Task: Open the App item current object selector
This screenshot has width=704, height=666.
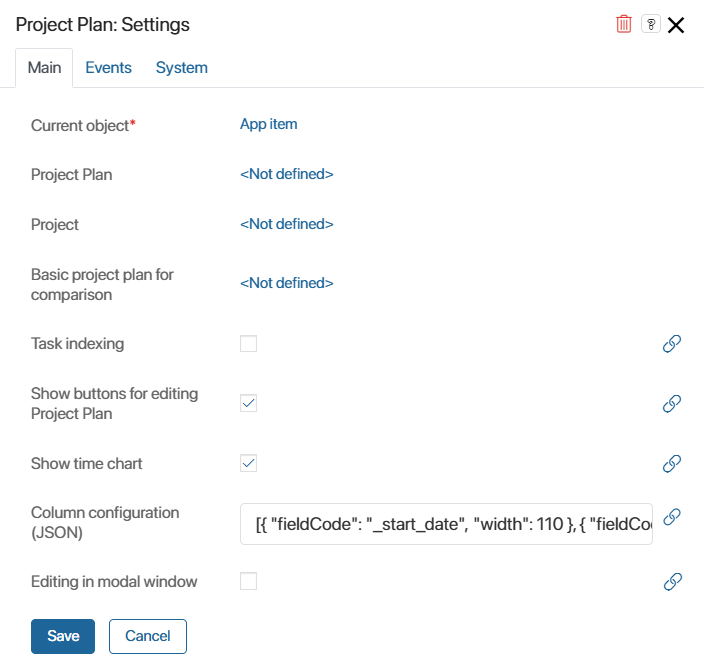Action: pos(268,124)
